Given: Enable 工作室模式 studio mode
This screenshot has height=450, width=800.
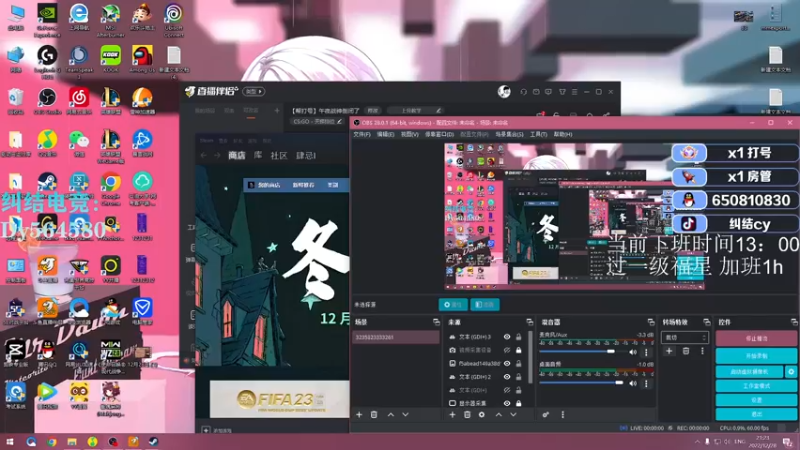Looking at the screenshot, I should pos(756,386).
